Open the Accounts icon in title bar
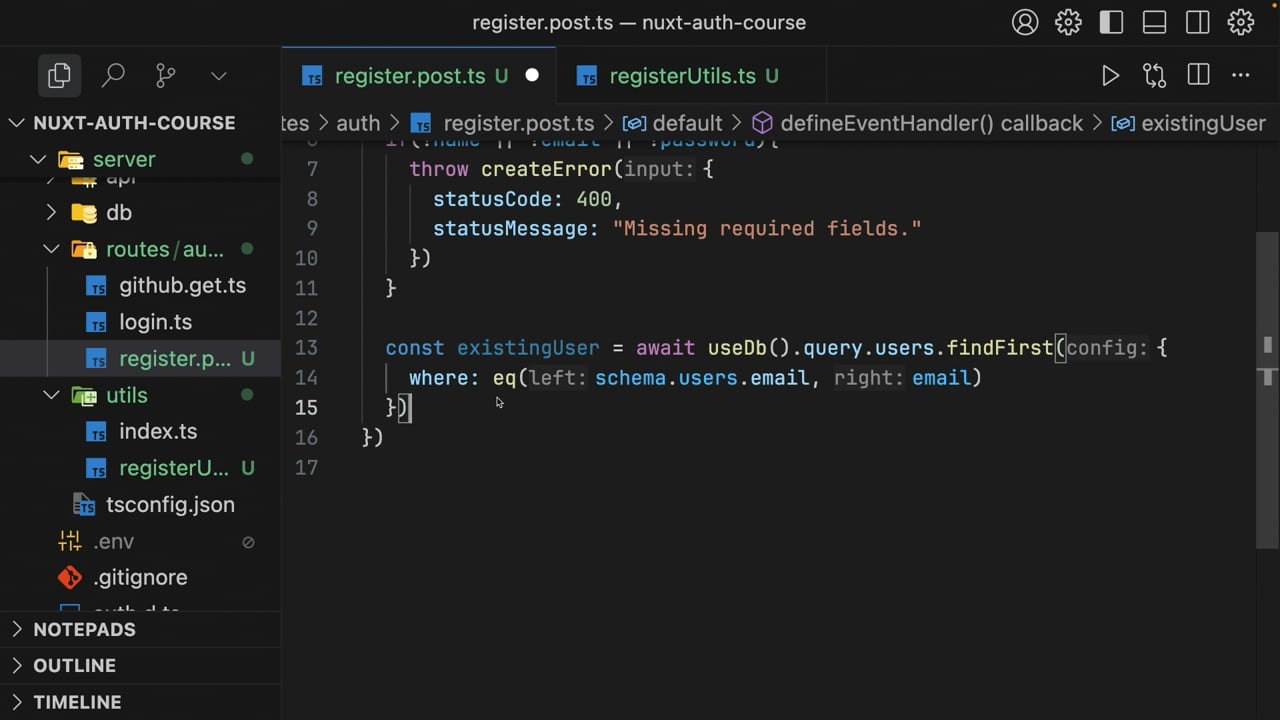This screenshot has height=720, width=1280. (1025, 22)
